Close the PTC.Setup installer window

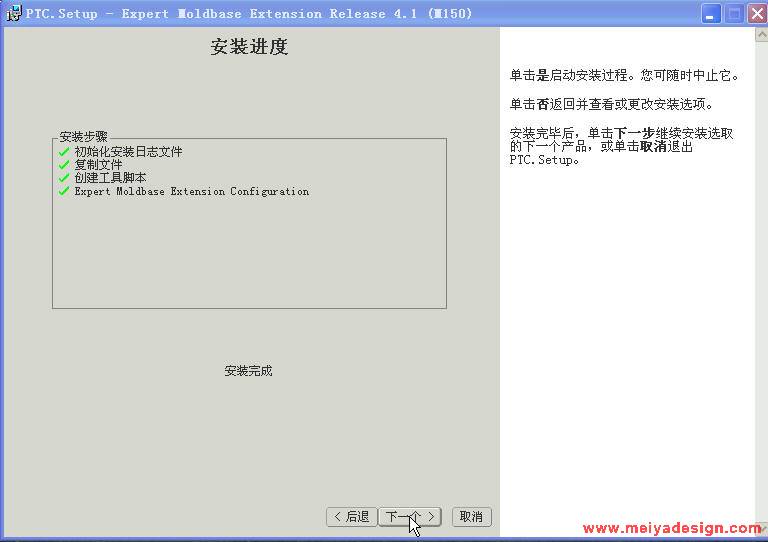point(757,14)
